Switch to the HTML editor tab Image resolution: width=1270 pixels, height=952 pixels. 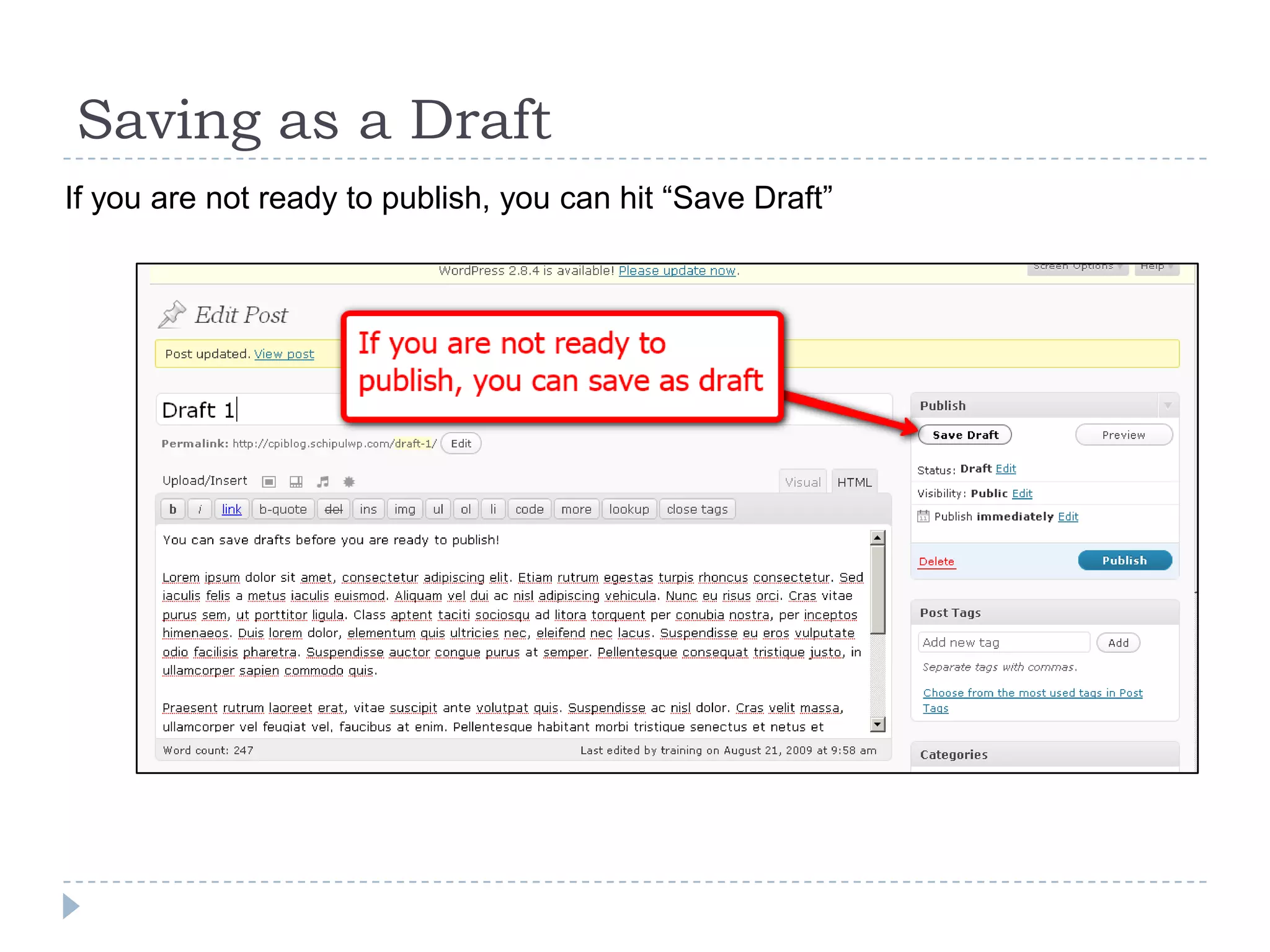tap(854, 482)
